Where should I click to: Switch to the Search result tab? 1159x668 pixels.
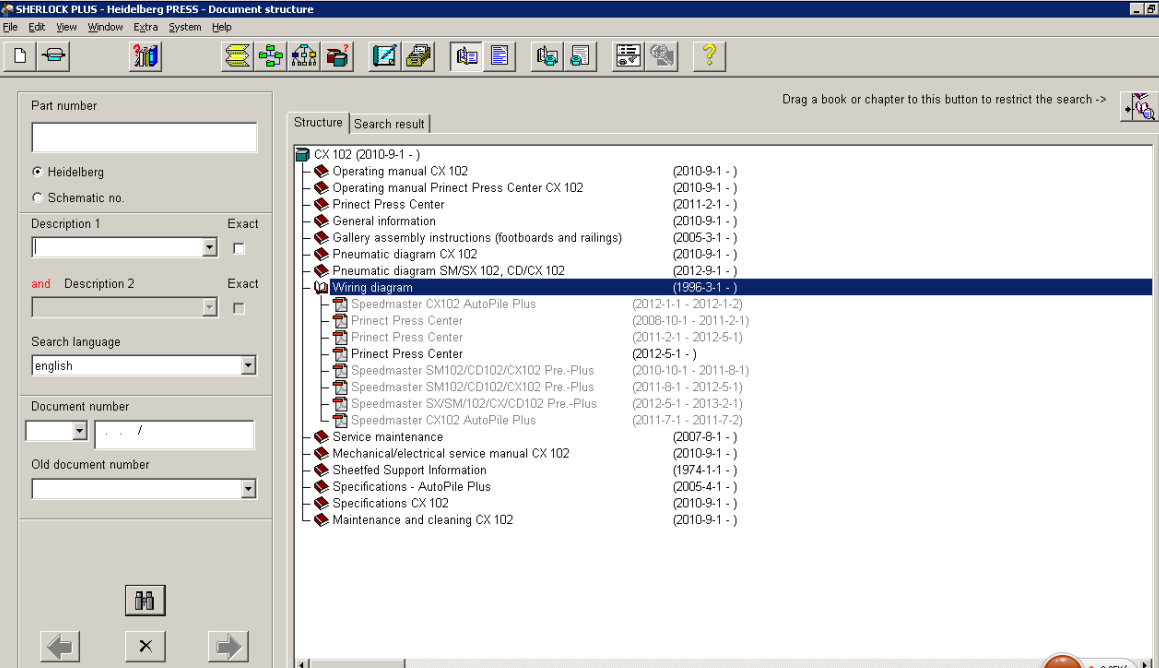[389, 124]
